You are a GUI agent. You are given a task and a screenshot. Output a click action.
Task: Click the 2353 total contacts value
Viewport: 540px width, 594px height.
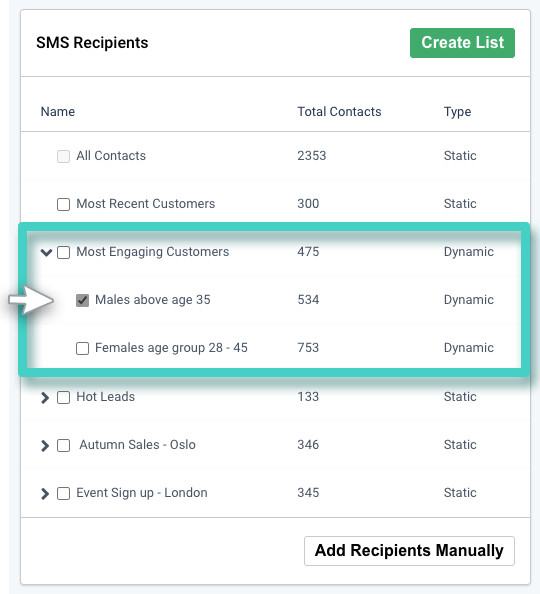pos(311,156)
